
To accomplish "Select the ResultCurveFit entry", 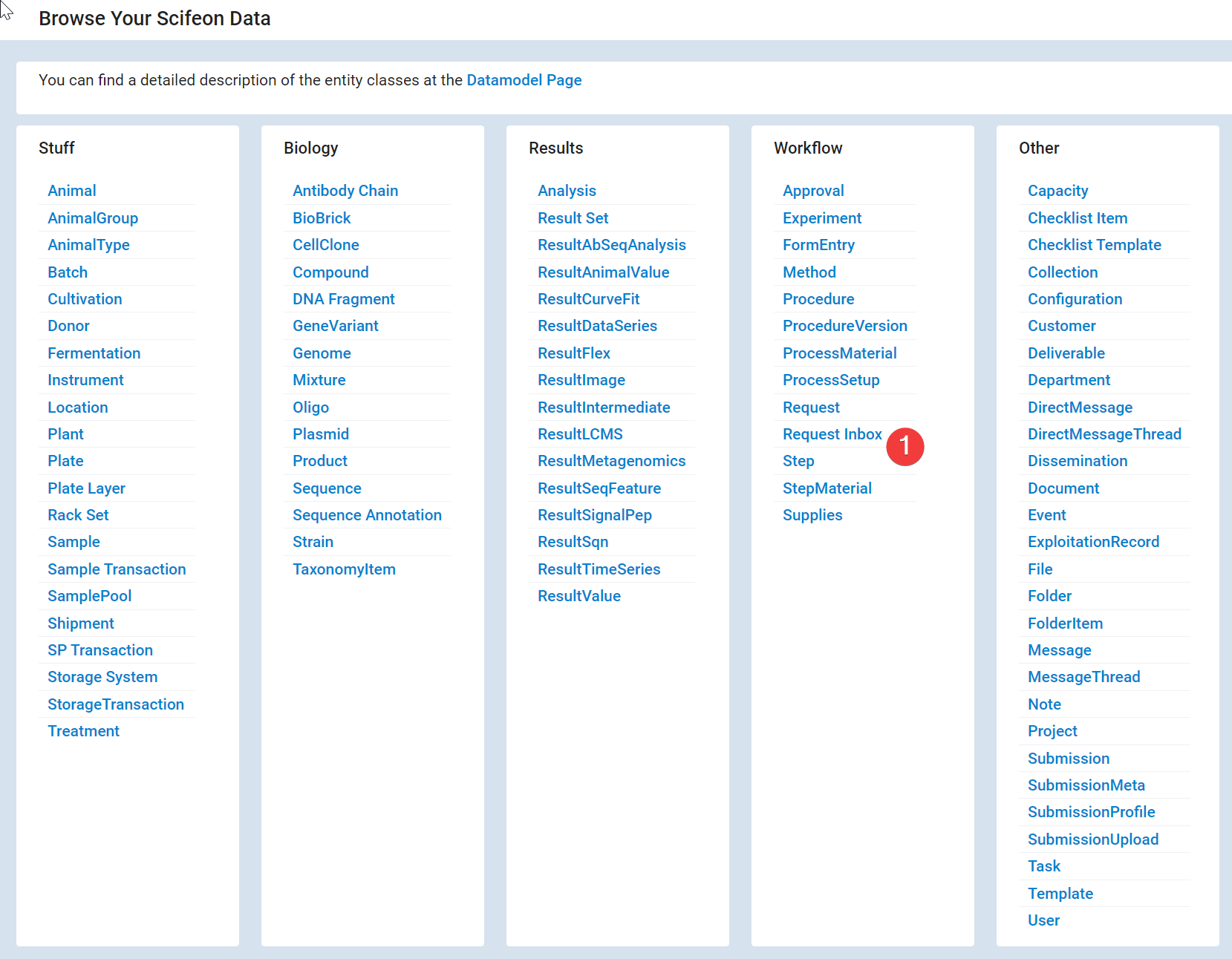I will click(588, 299).
